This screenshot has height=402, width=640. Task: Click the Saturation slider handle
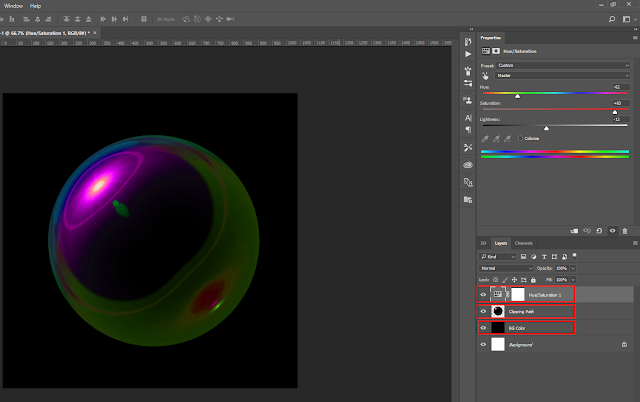pos(615,112)
